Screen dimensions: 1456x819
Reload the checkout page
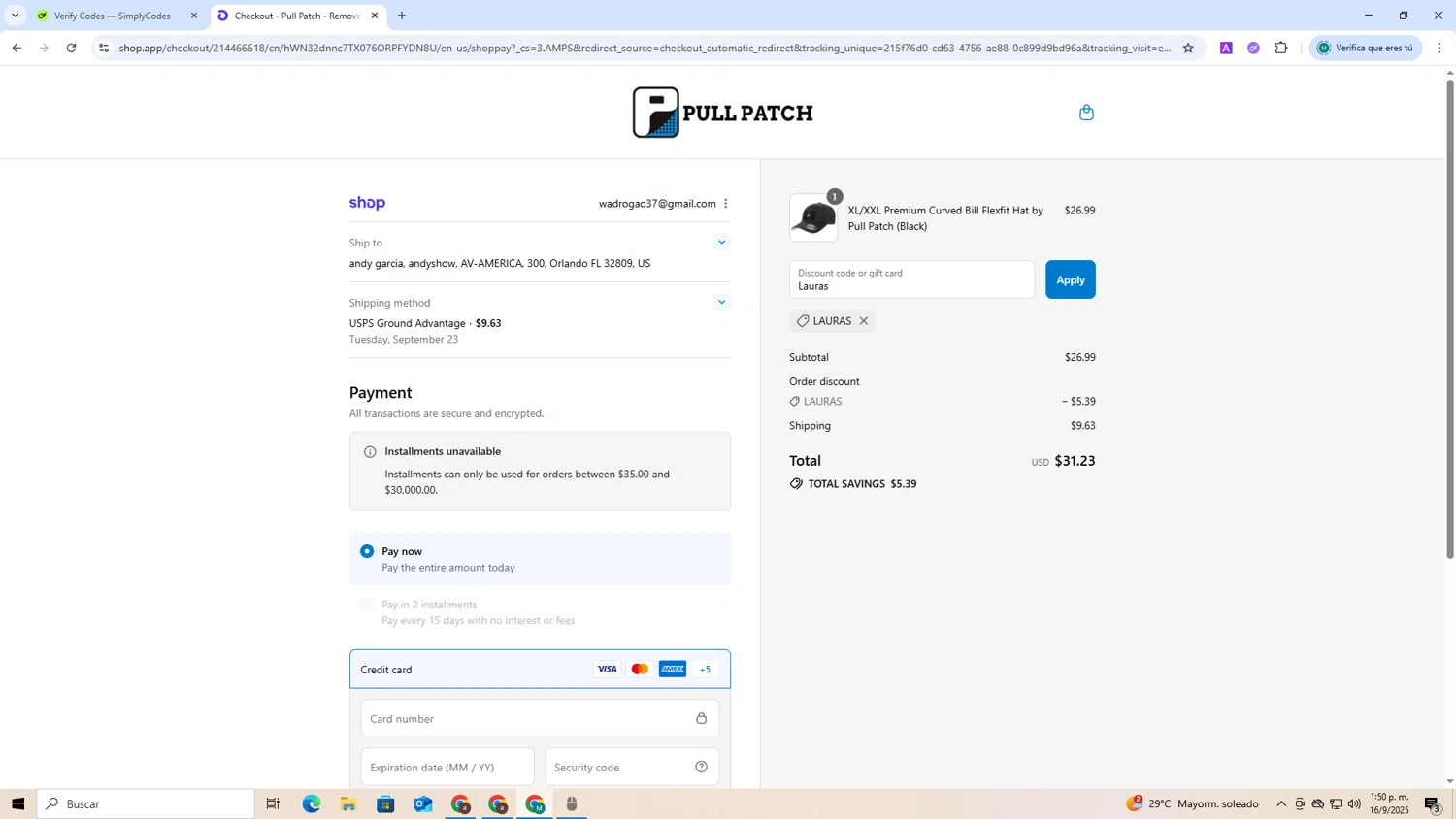(x=71, y=48)
